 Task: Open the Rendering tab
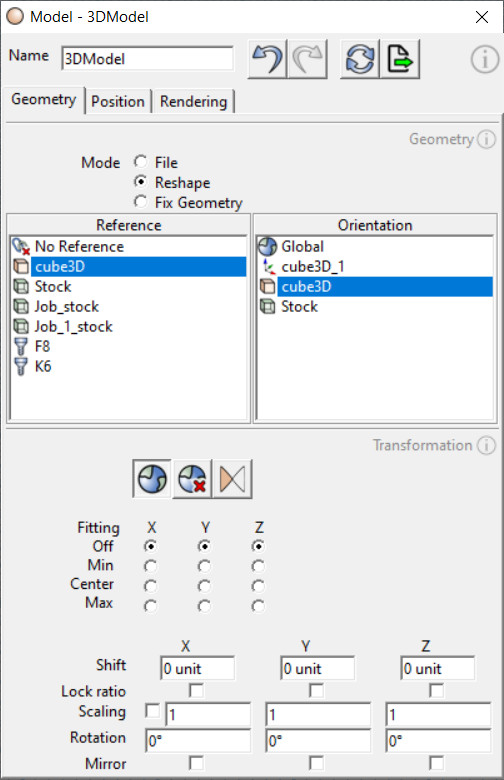point(194,101)
